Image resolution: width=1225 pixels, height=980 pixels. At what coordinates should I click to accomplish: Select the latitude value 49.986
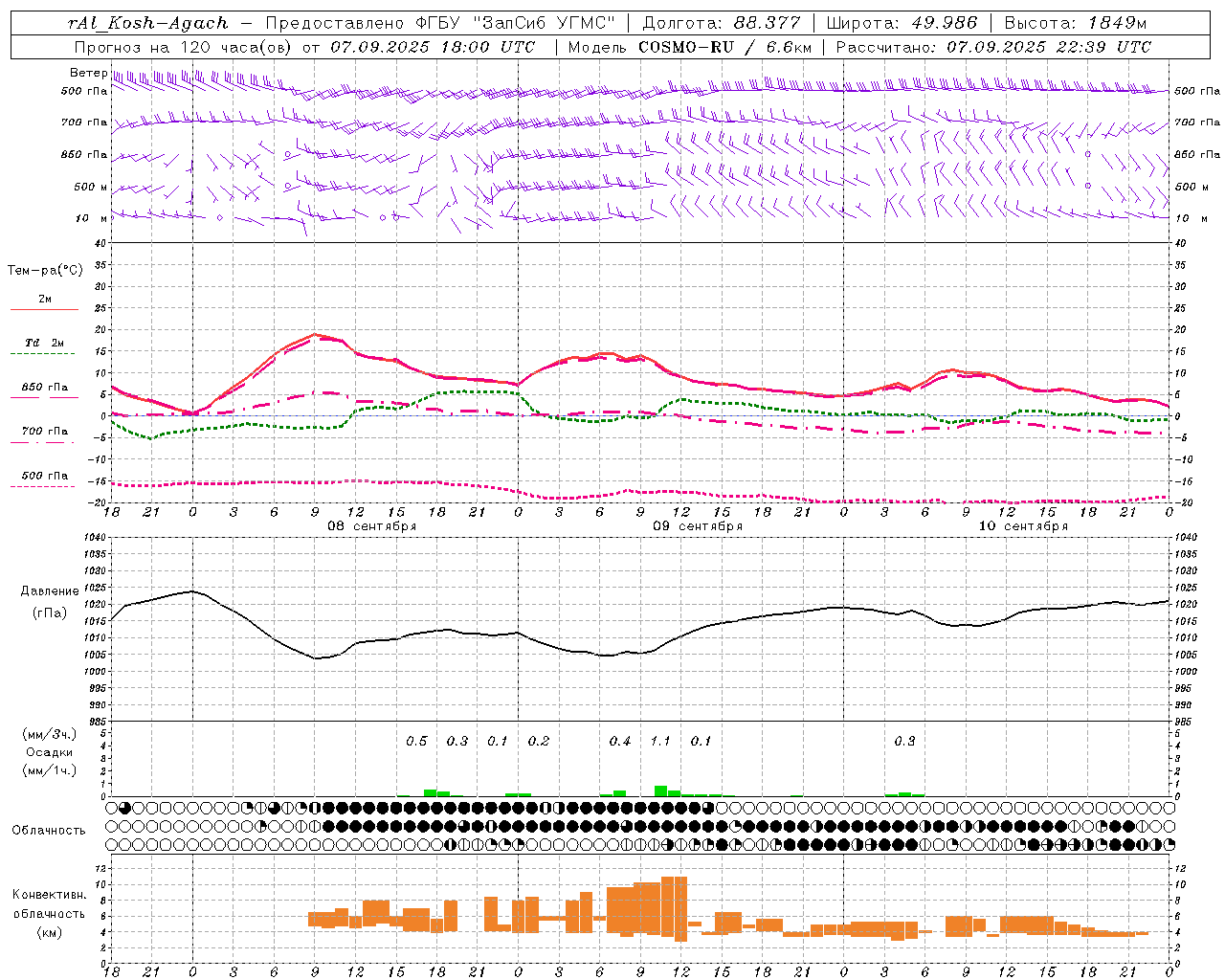pos(943,23)
